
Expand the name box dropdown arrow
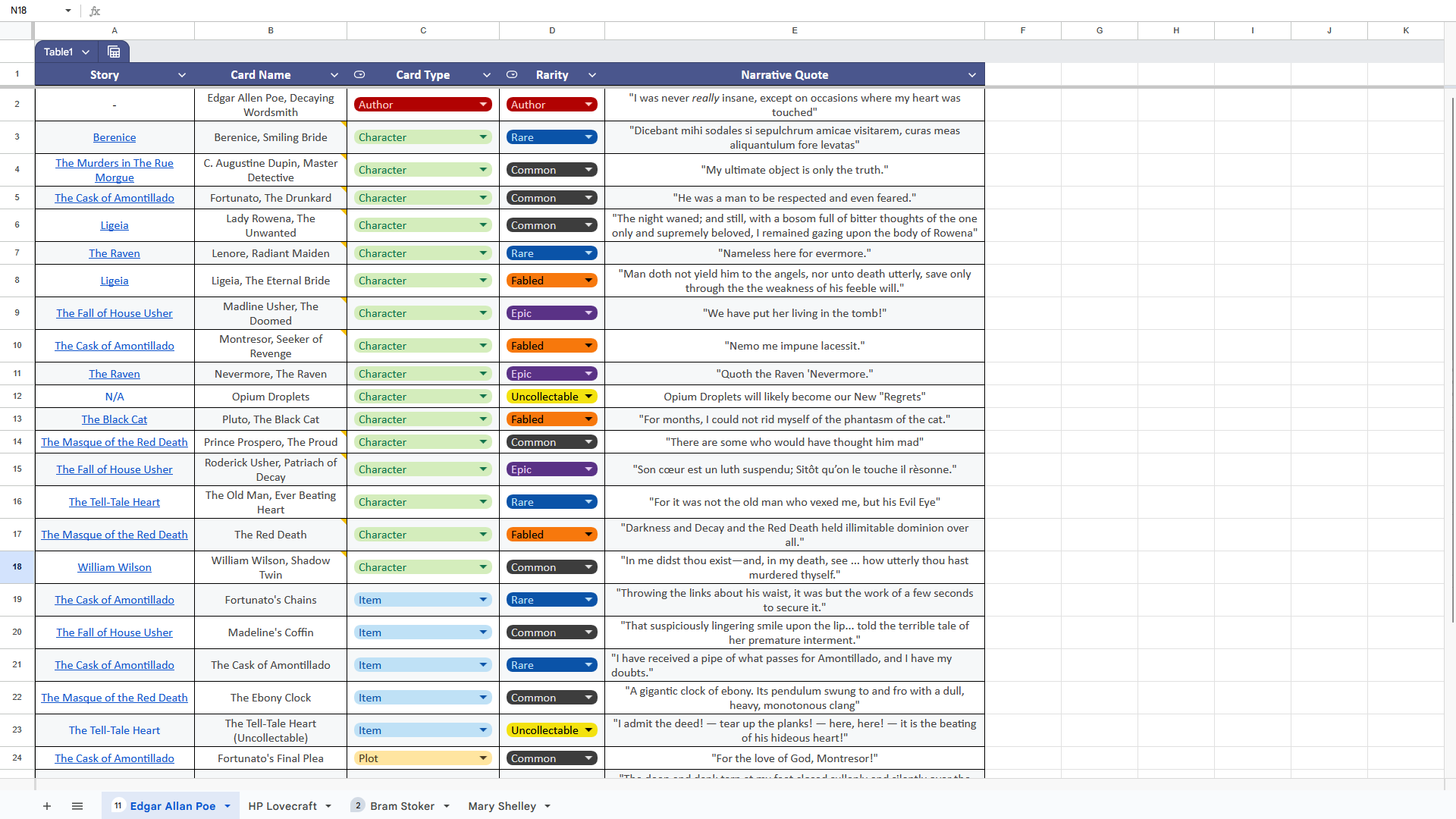(x=68, y=11)
